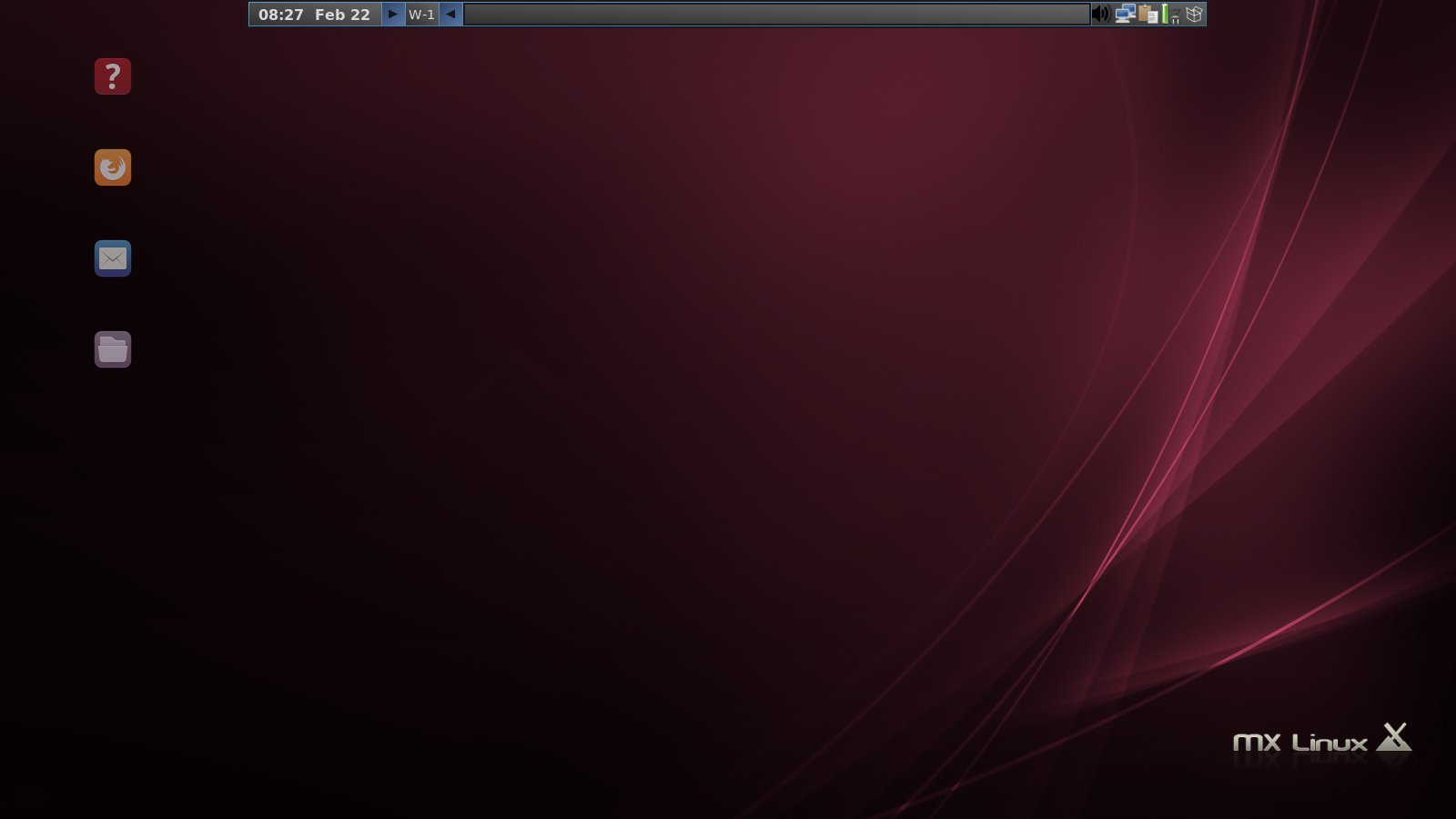Image resolution: width=1456 pixels, height=819 pixels.
Task: Click the volume speaker tray icon
Action: tap(1101, 14)
